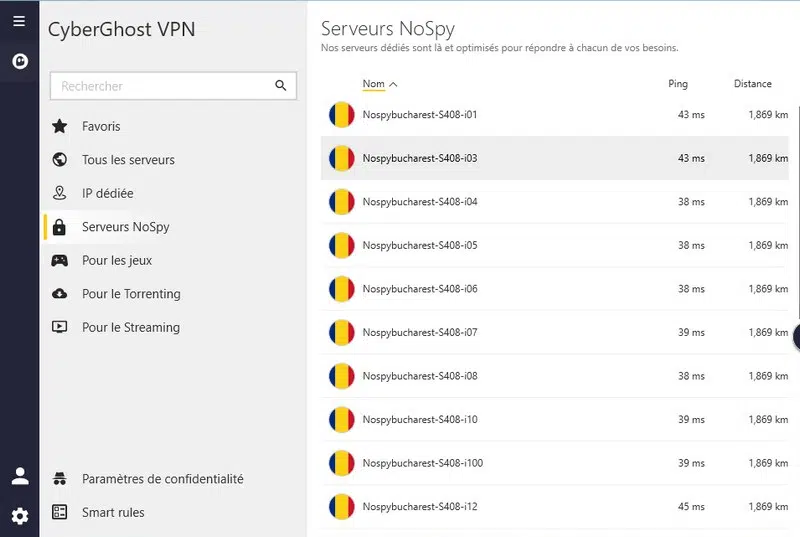Open the hamburger menu icon
The height and width of the screenshot is (537, 800).
[x=19, y=21]
